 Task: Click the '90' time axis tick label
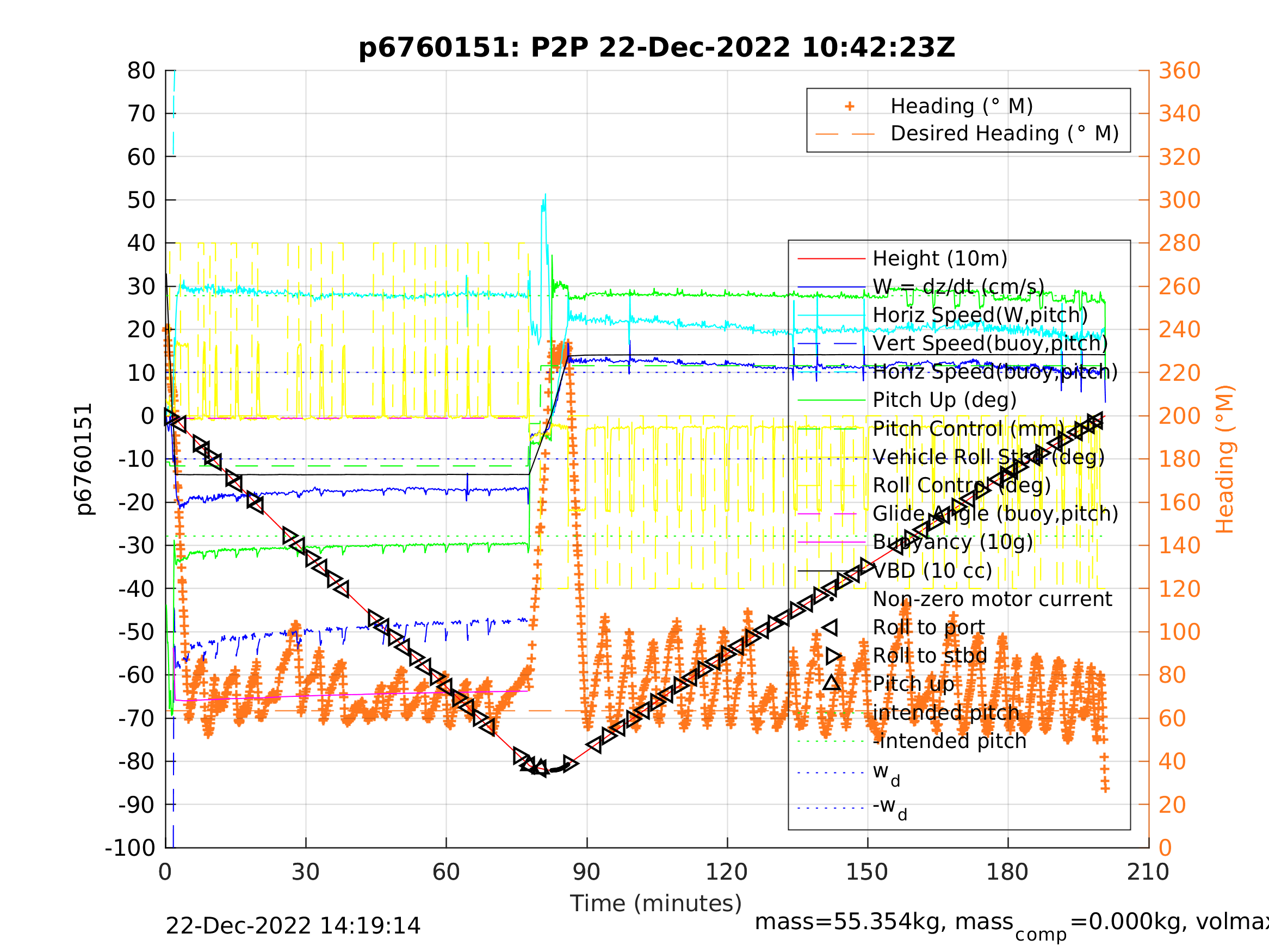tap(586, 872)
